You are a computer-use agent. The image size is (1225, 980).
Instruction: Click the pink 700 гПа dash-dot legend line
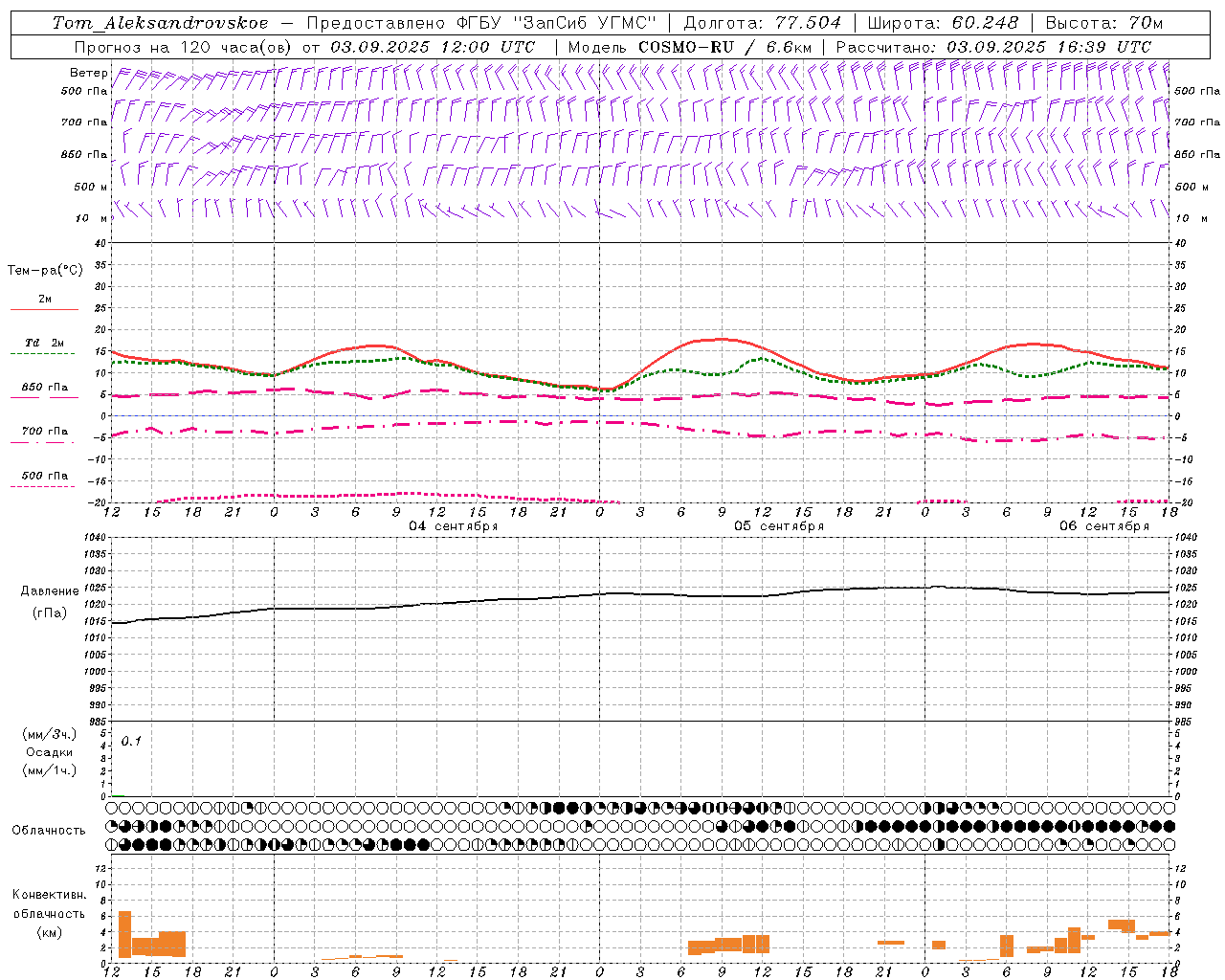click(42, 443)
